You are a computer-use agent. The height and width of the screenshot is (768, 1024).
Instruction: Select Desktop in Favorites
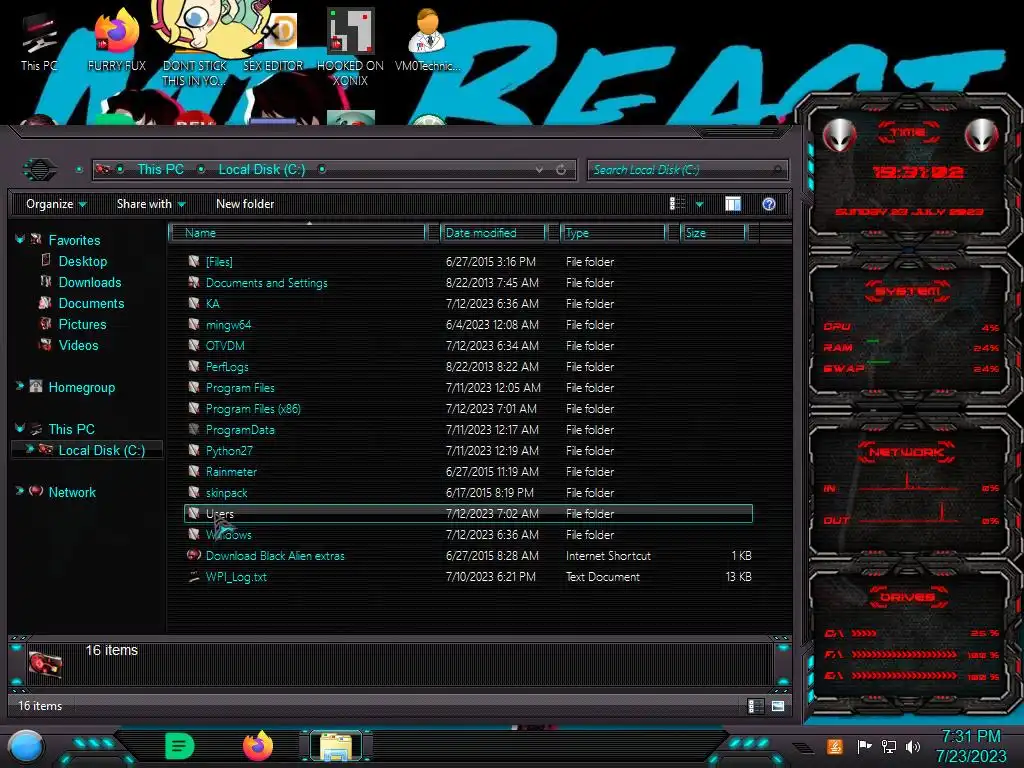[x=83, y=261]
